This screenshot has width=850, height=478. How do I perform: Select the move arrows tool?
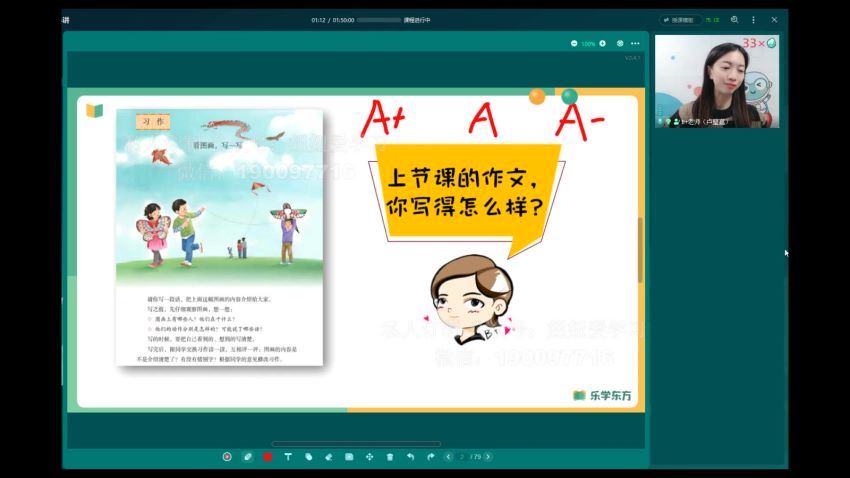(369, 457)
